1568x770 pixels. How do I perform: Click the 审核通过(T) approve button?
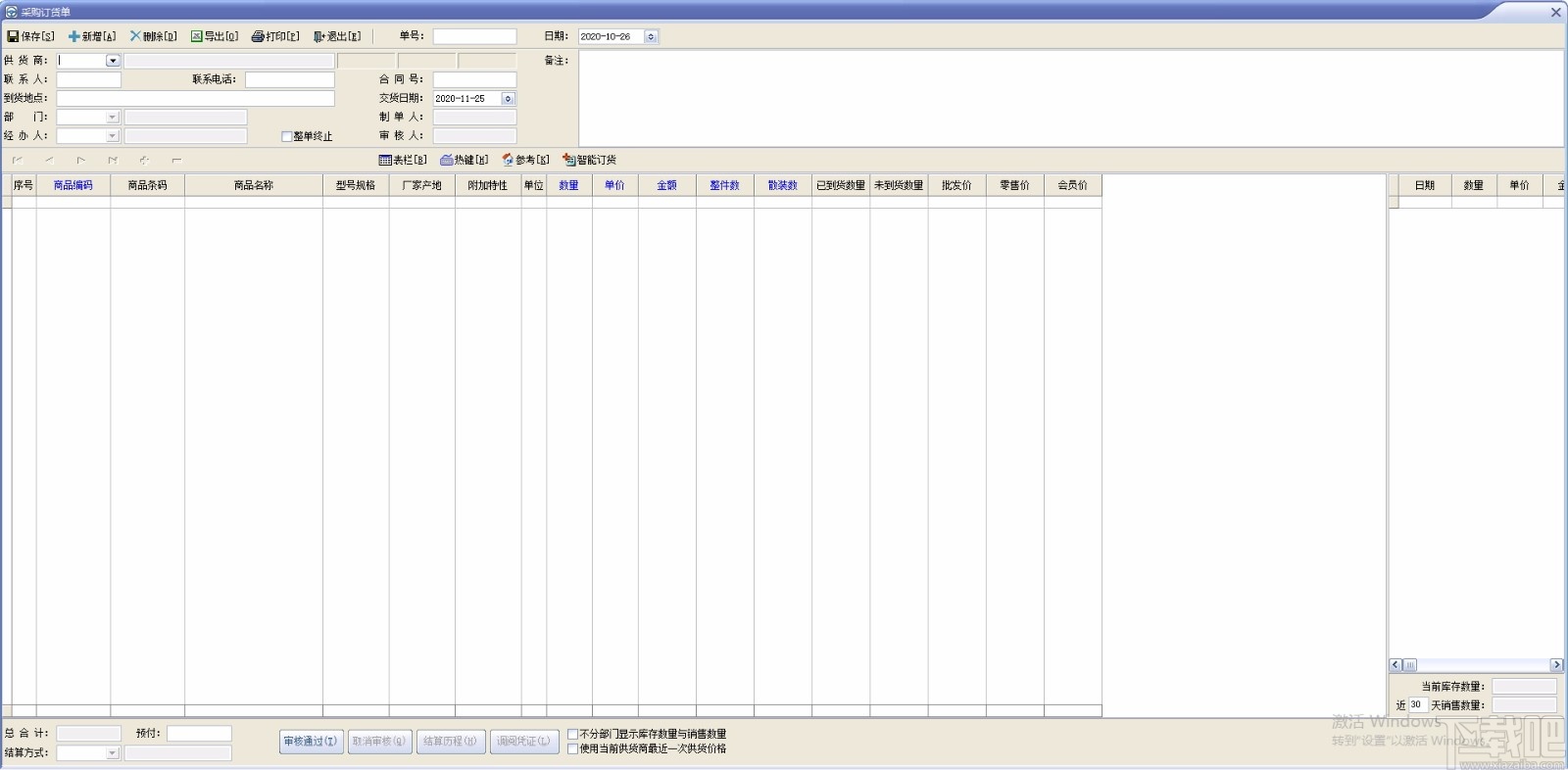coord(311,742)
